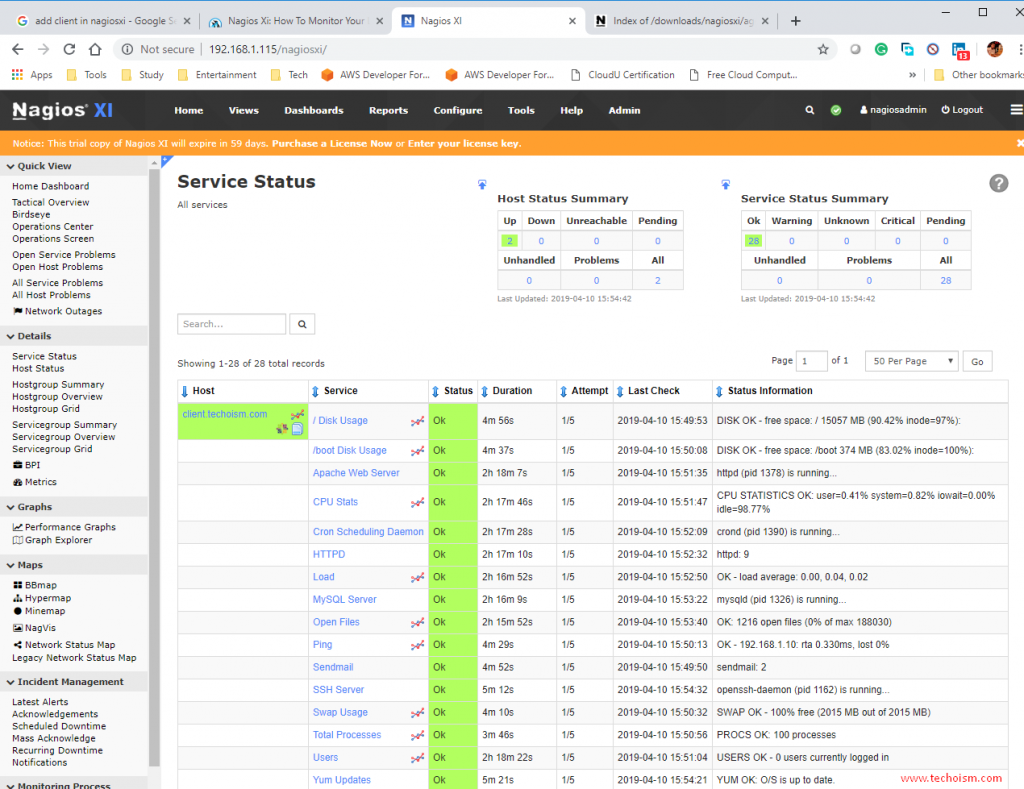Open the Reports menu

click(388, 110)
